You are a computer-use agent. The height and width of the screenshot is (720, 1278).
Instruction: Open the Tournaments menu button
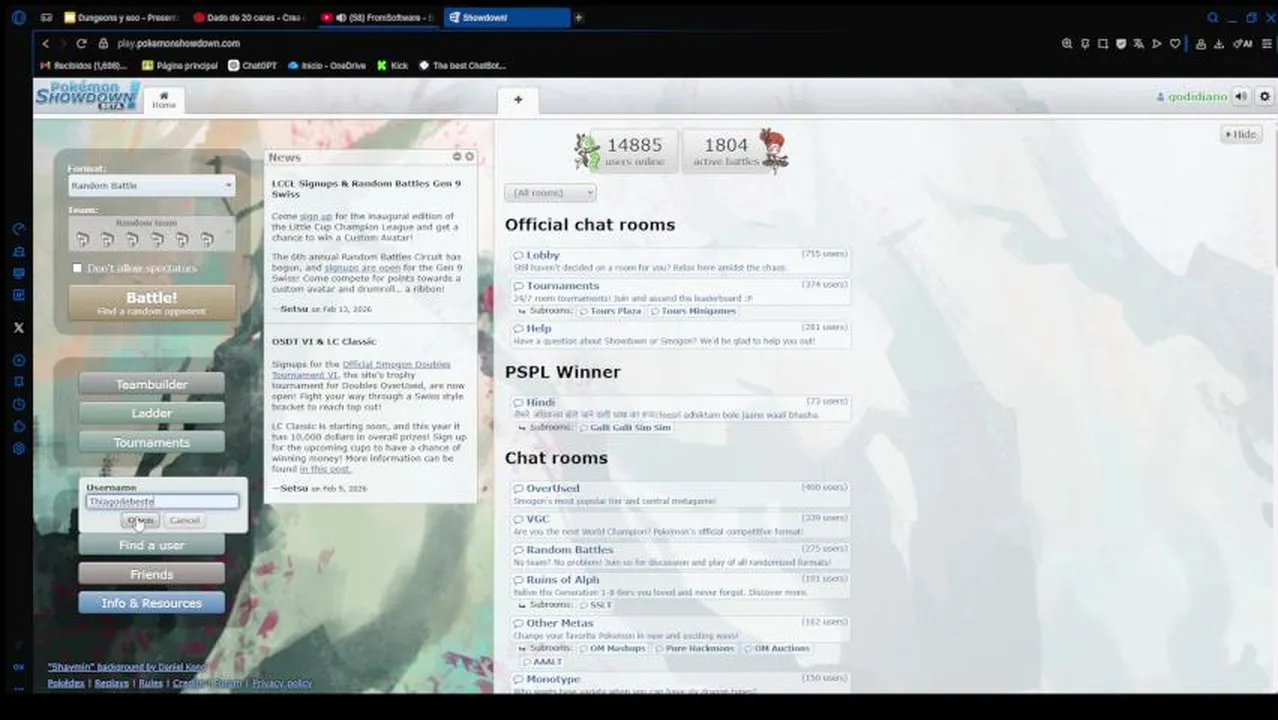coord(151,442)
